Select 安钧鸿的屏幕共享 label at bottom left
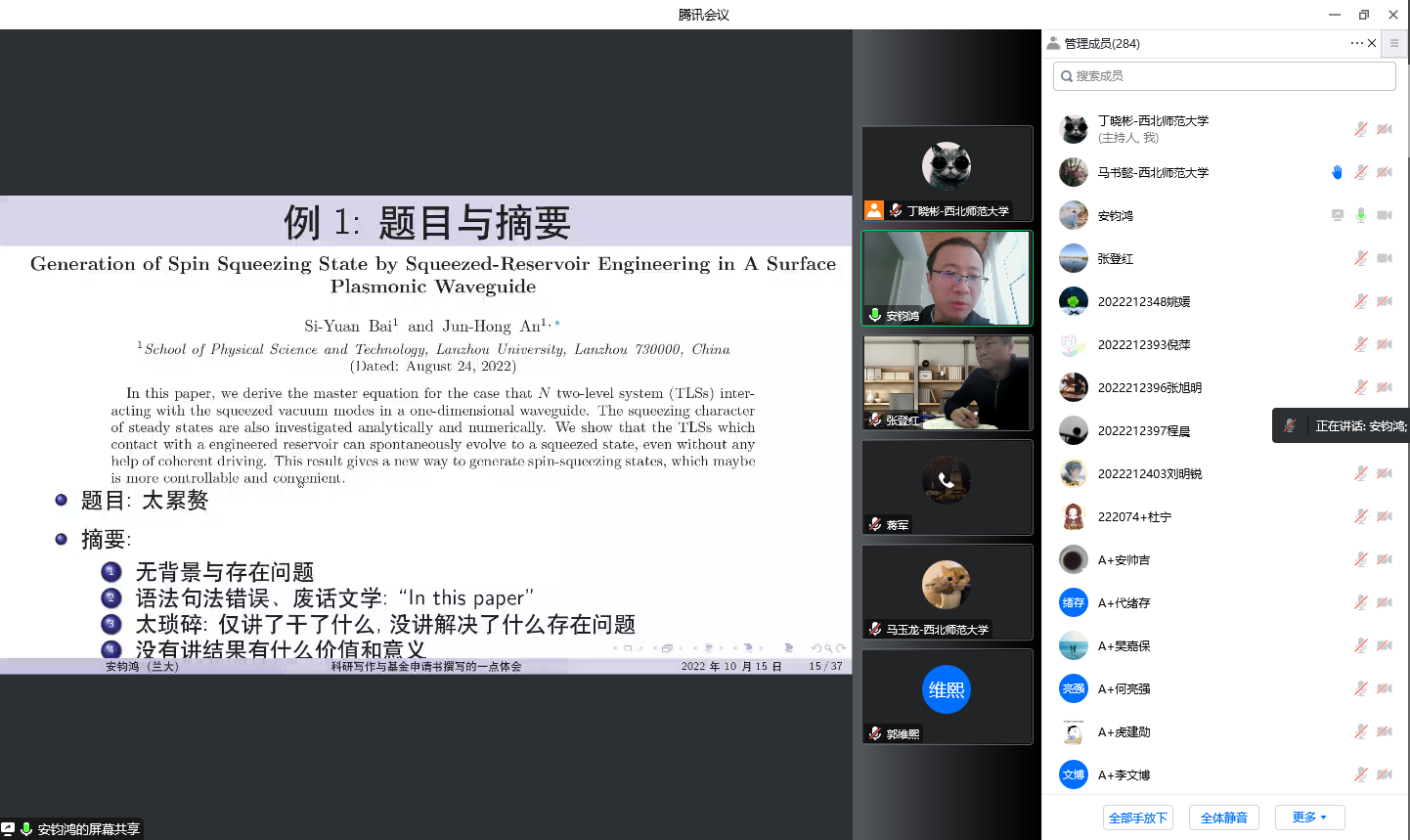 click(88, 829)
